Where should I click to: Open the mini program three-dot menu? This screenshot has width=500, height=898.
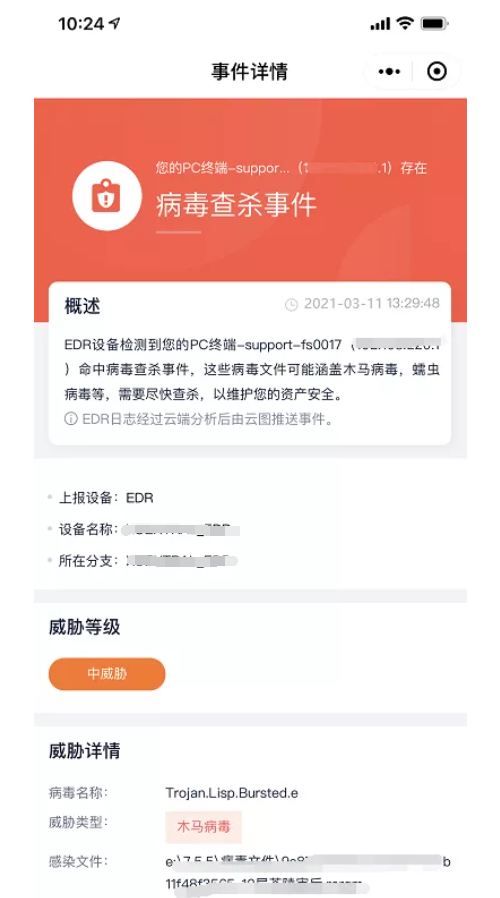click(389, 72)
